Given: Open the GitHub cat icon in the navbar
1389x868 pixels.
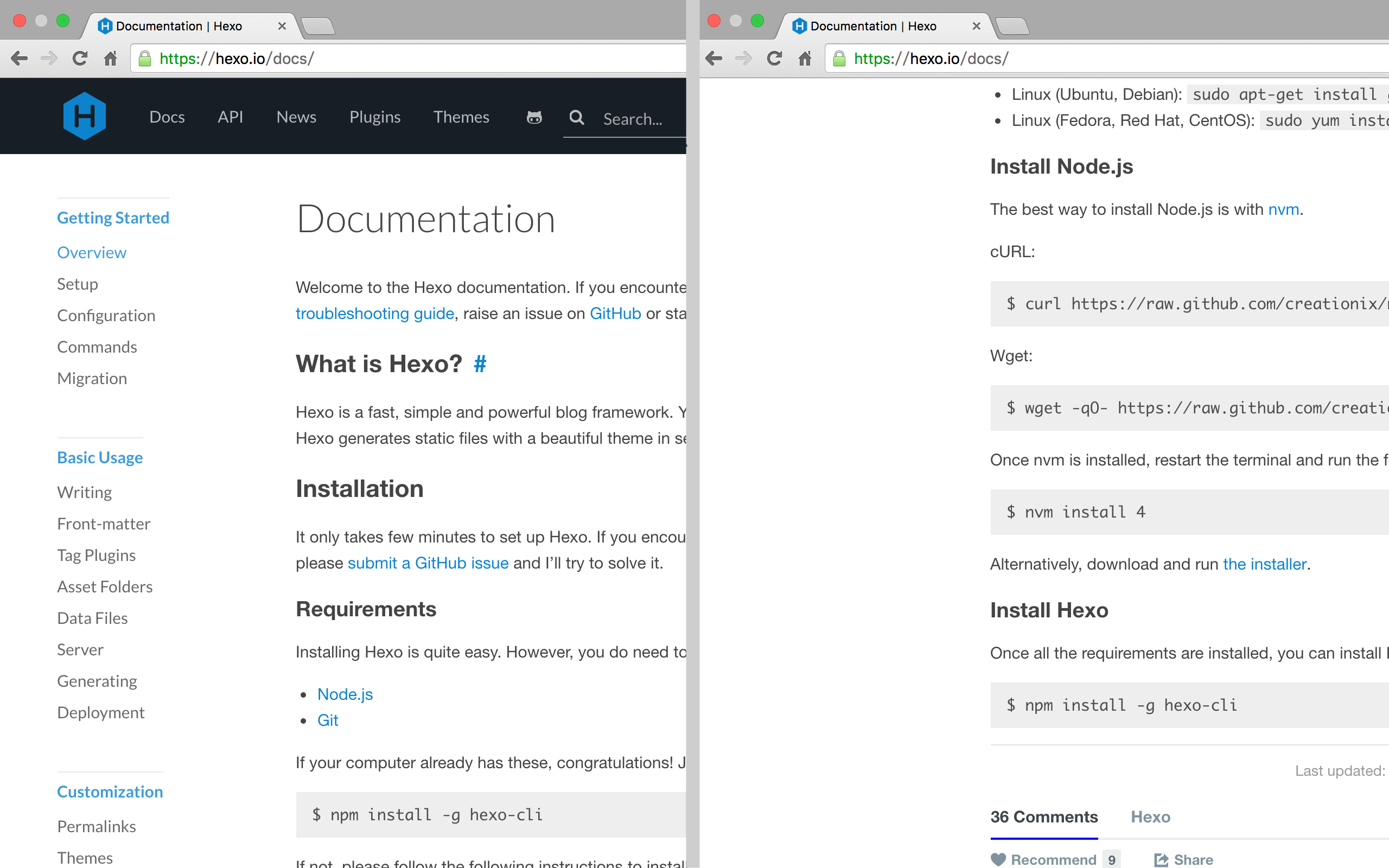Looking at the screenshot, I should tap(534, 118).
